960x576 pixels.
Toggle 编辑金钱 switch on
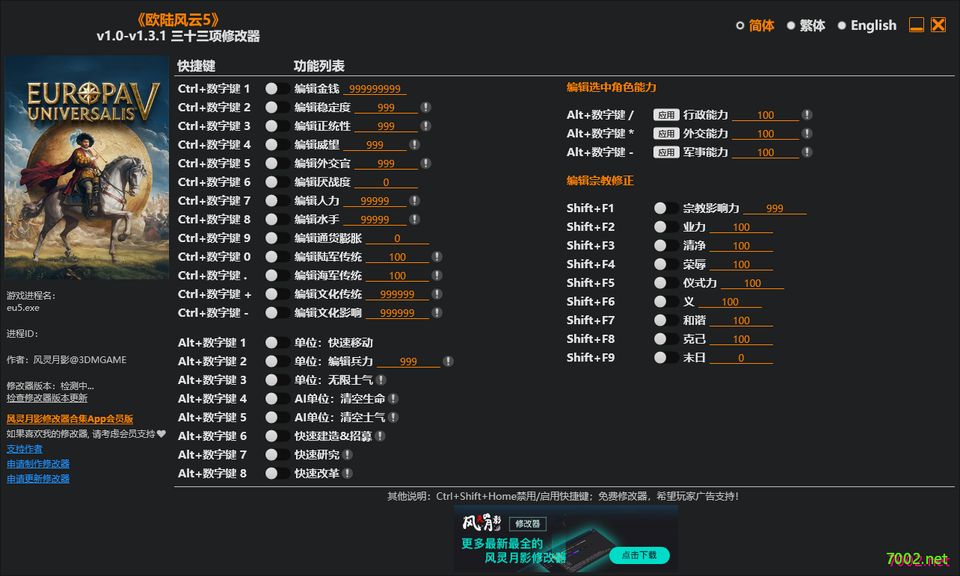point(277,89)
